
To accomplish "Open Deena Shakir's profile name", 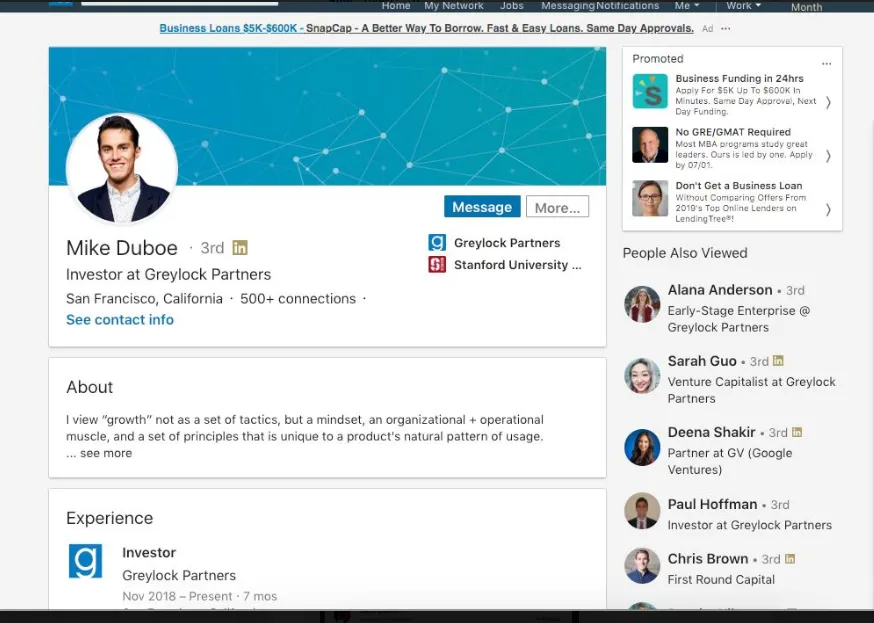I will point(711,432).
